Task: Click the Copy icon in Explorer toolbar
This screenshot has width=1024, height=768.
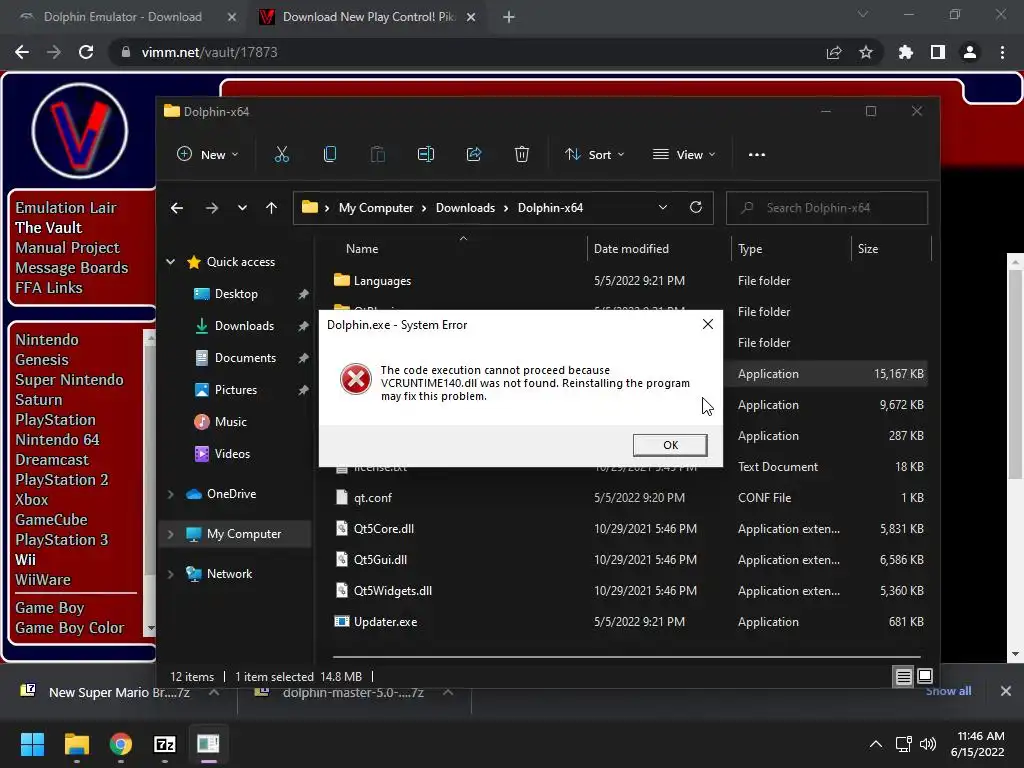Action: tap(330, 155)
